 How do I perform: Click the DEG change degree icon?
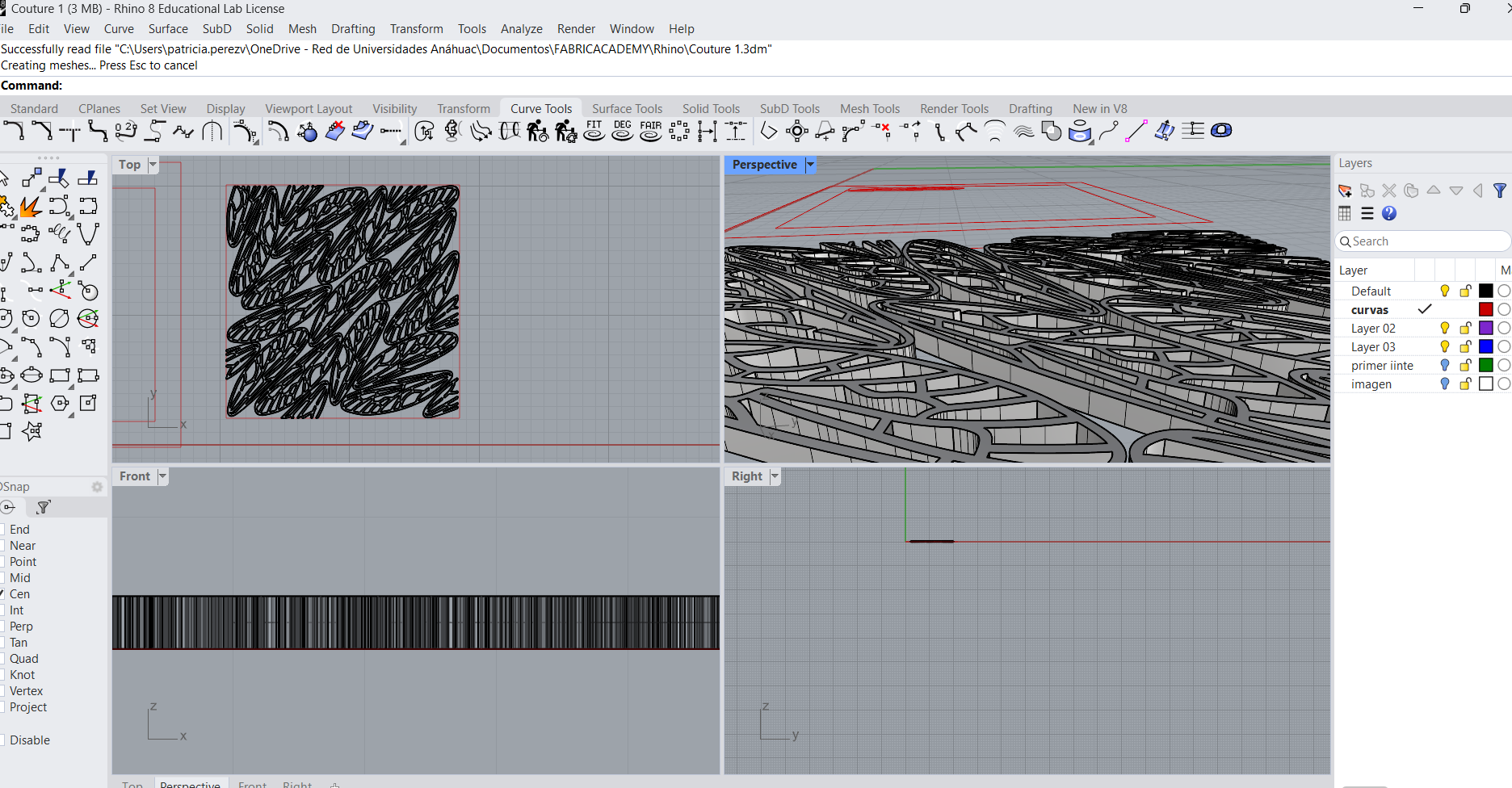pyautogui.click(x=623, y=131)
